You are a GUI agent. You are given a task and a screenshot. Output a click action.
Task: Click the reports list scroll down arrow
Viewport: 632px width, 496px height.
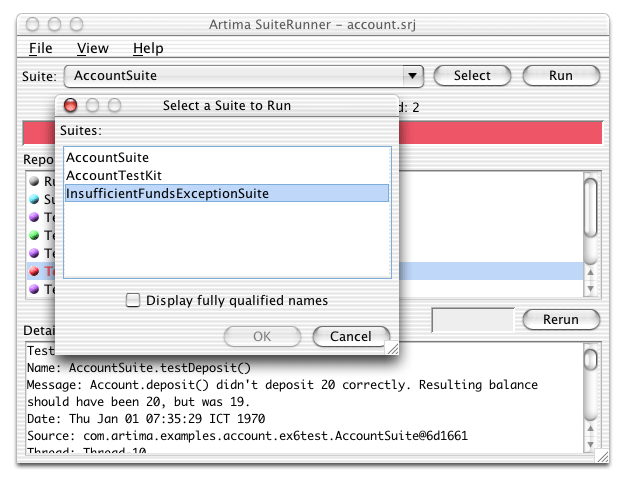click(590, 289)
